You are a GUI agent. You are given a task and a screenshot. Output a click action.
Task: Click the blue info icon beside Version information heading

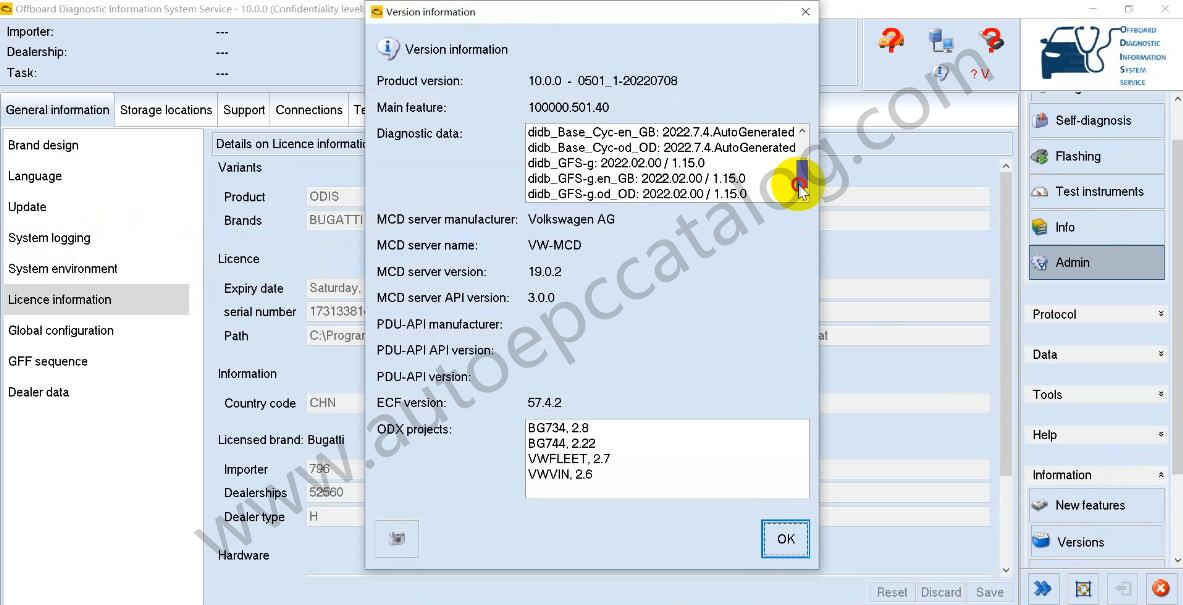click(x=388, y=49)
